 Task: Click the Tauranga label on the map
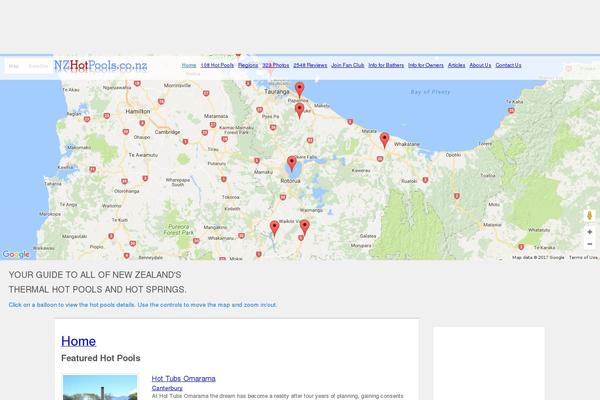(x=277, y=92)
